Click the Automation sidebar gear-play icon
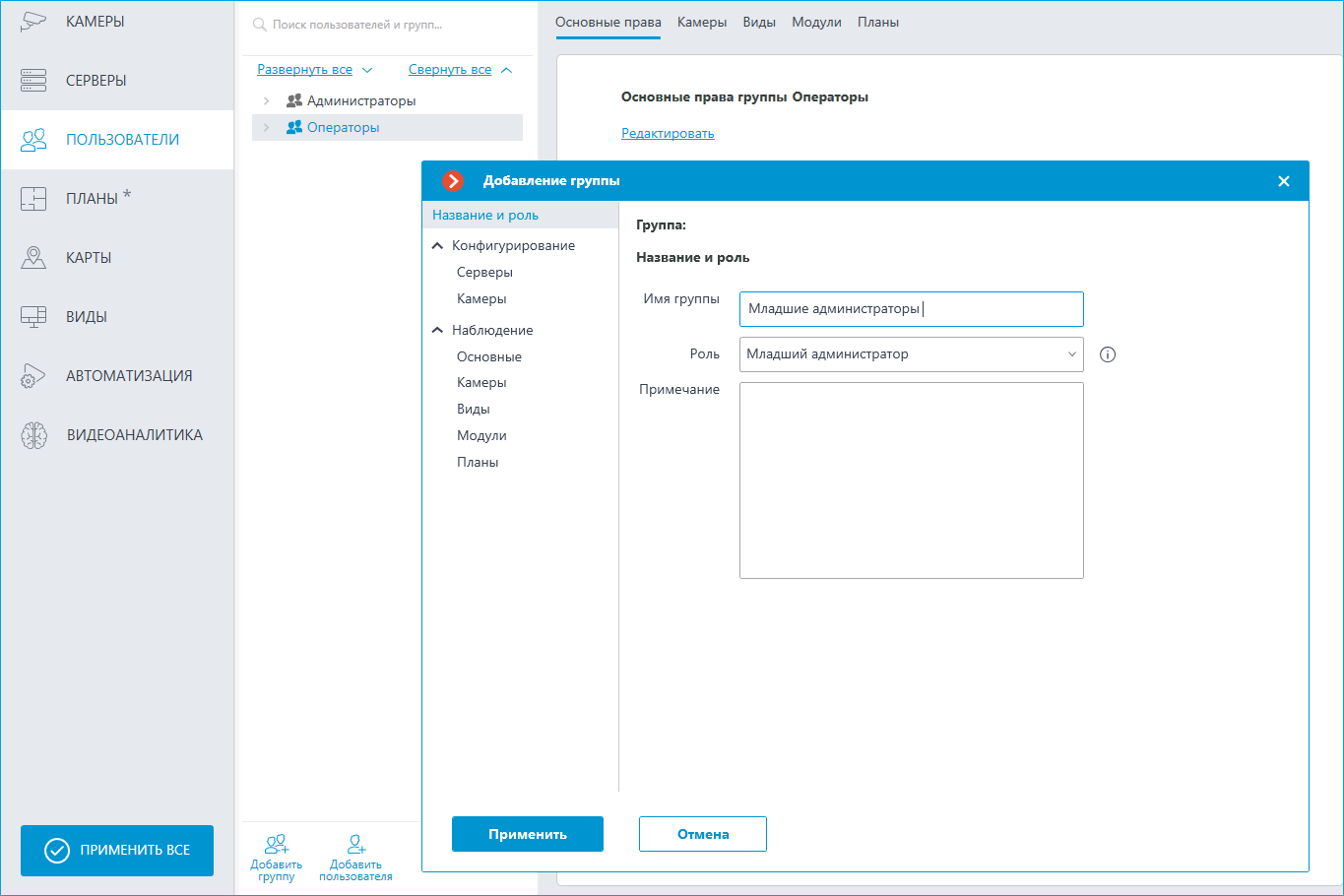Image resolution: width=1344 pixels, height=896 pixels. 33,376
